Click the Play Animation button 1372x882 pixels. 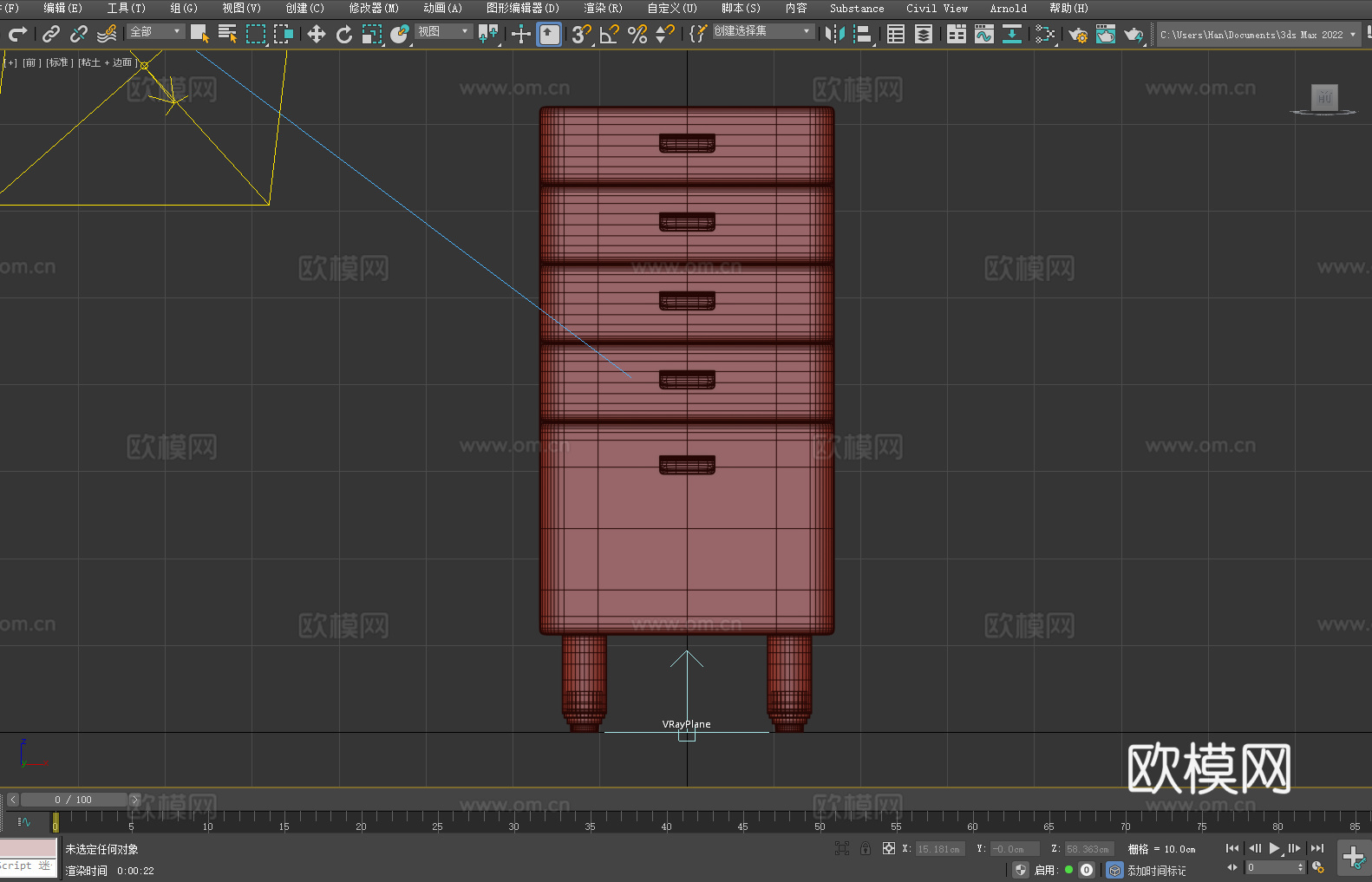[x=1274, y=848]
